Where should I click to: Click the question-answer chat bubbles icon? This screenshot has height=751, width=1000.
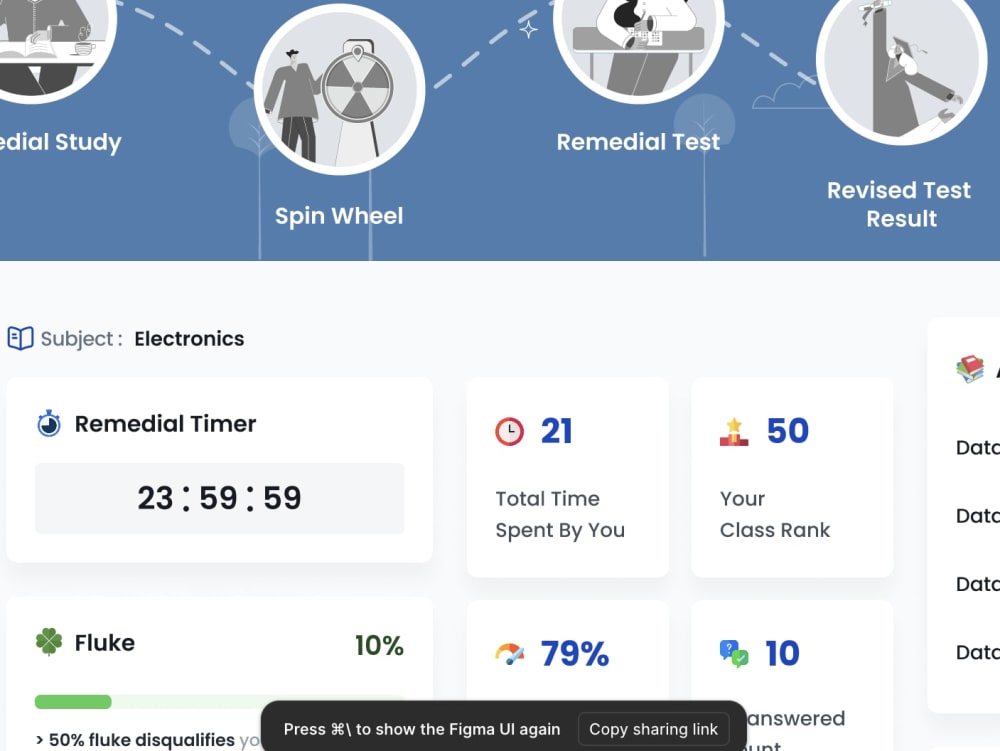coord(734,654)
